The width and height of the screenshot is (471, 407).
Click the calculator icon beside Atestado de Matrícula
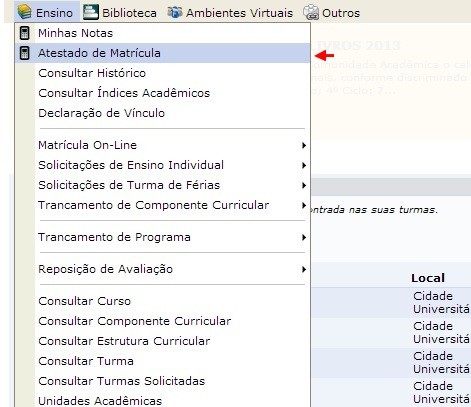(24, 53)
